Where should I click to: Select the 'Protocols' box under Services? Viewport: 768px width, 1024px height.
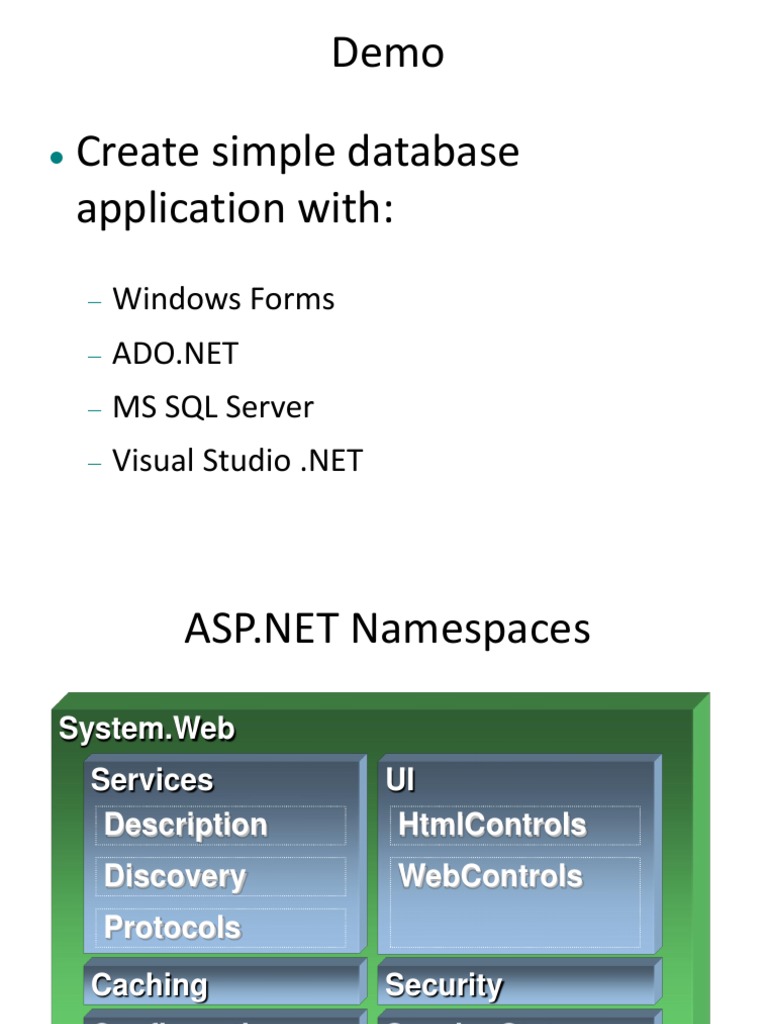221,927
